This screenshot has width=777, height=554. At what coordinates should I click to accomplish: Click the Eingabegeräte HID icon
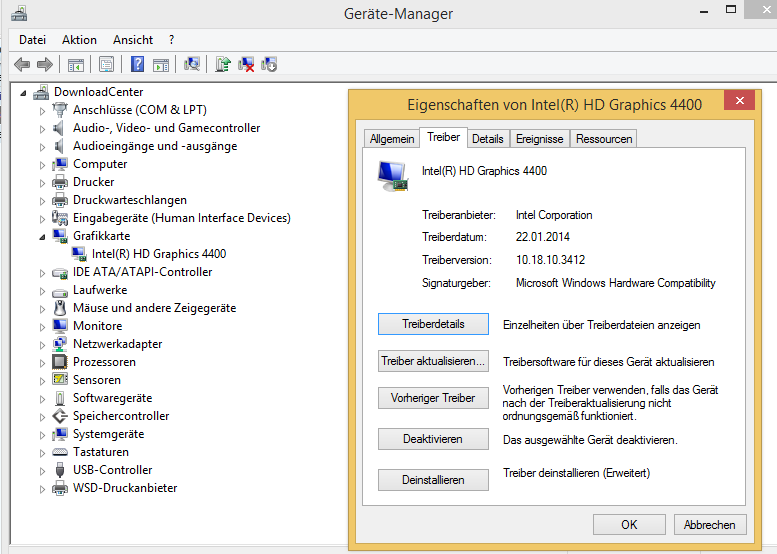coord(60,218)
